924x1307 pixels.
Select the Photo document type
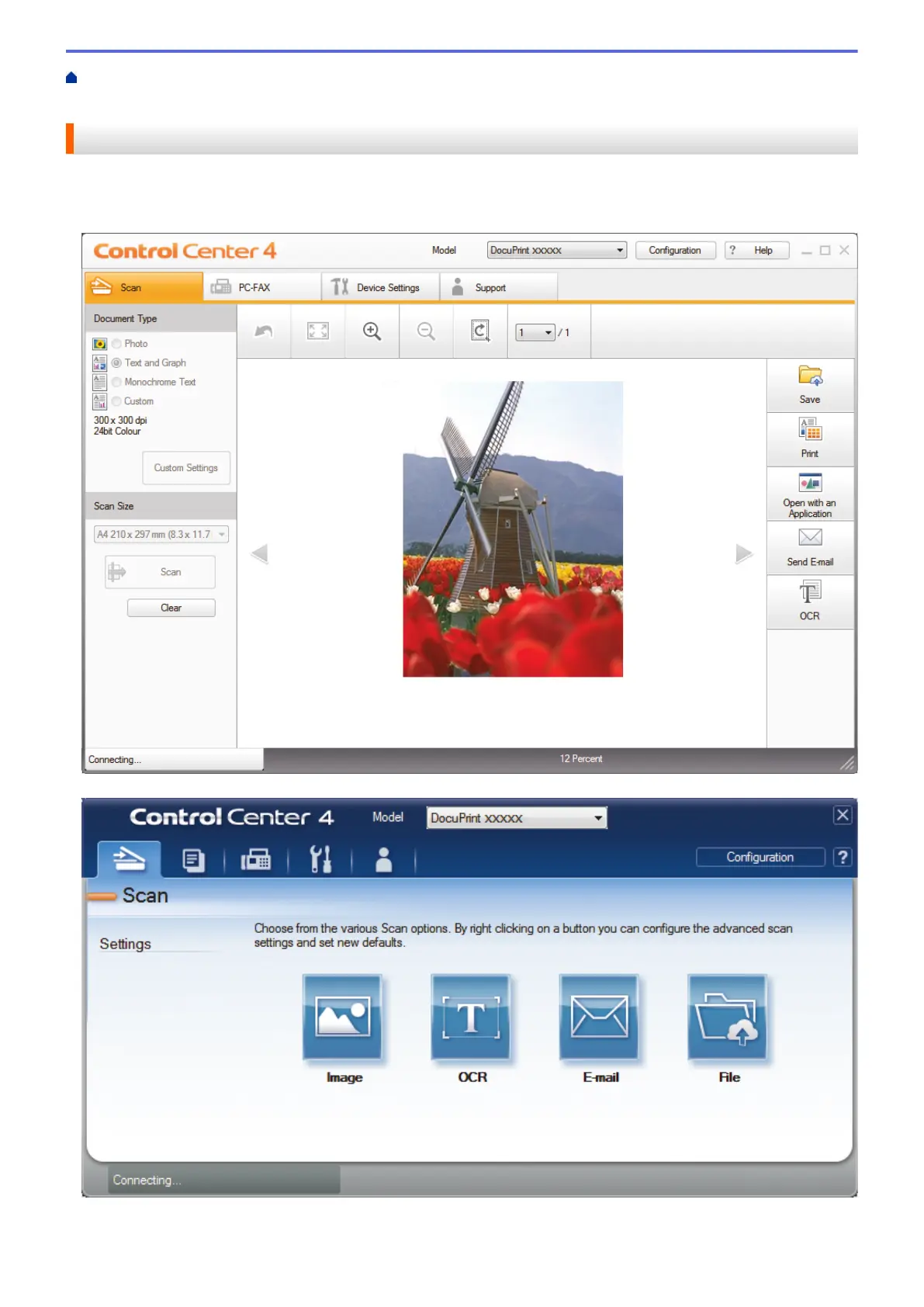click(116, 343)
